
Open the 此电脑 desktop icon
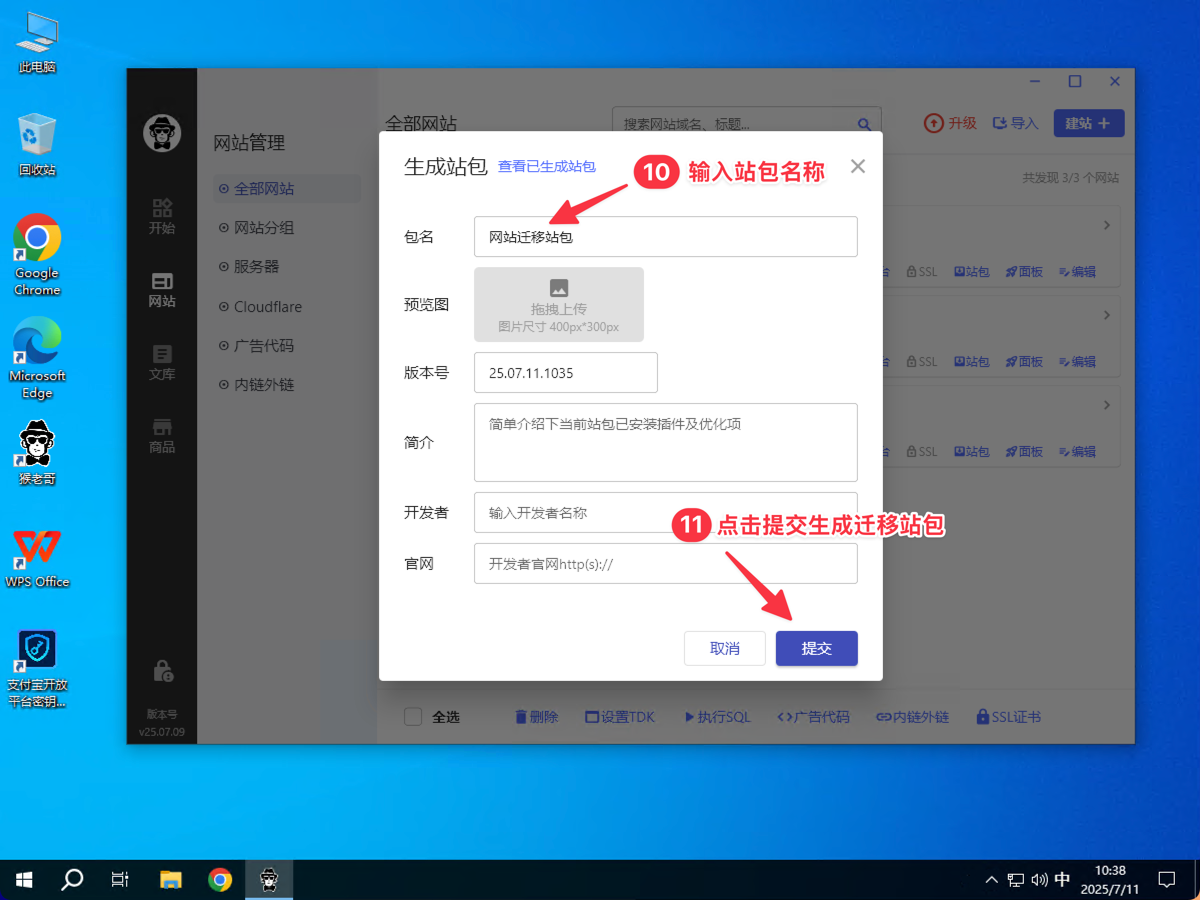(37, 42)
